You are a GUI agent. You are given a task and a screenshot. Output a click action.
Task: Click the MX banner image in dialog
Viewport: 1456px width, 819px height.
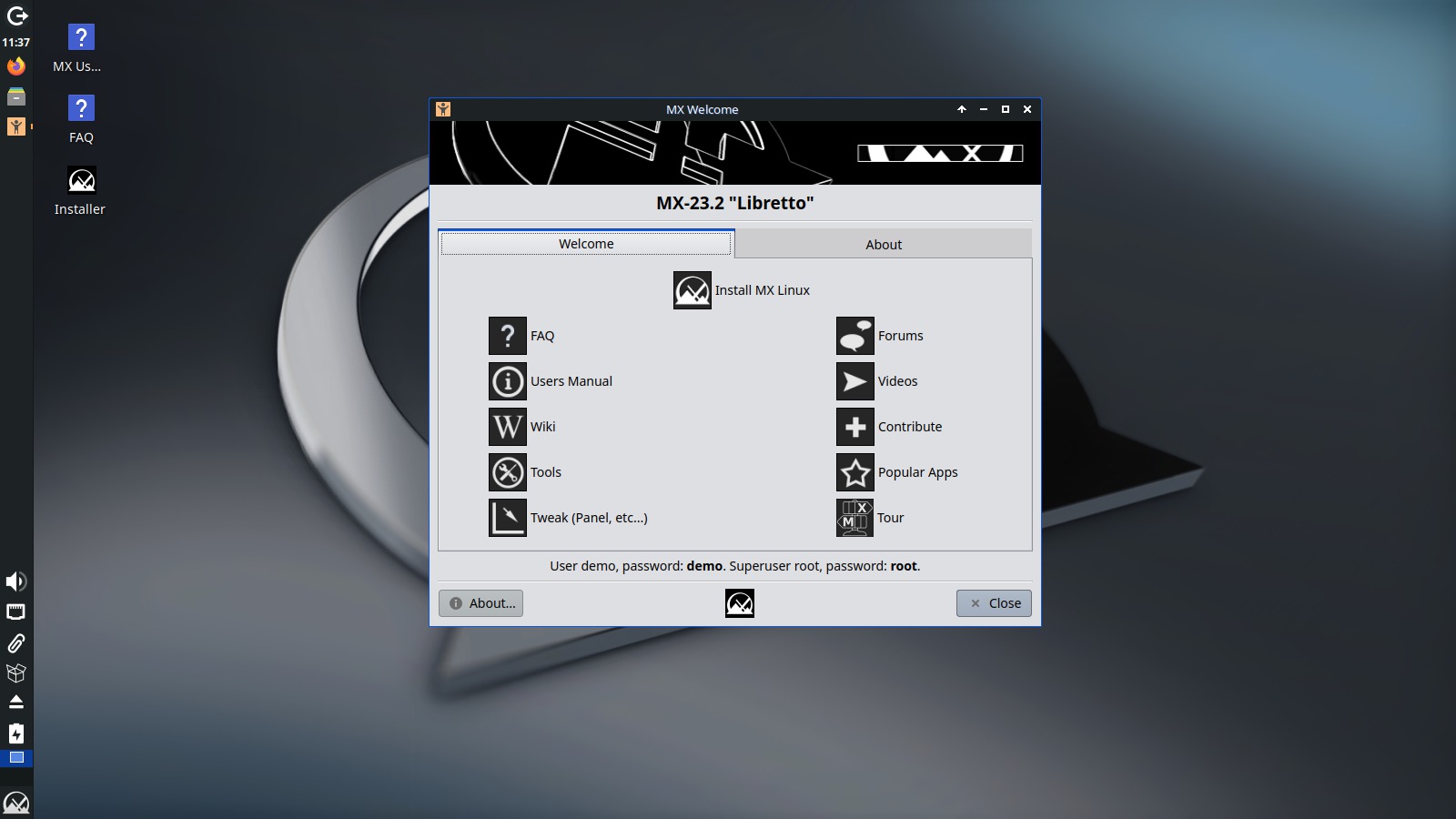coord(735,153)
